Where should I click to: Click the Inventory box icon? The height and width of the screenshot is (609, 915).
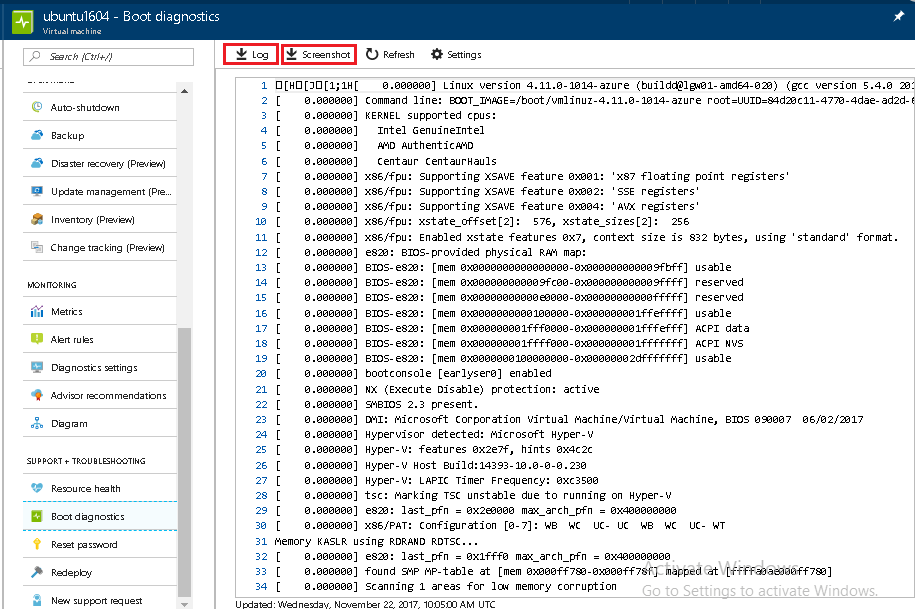tap(37, 219)
